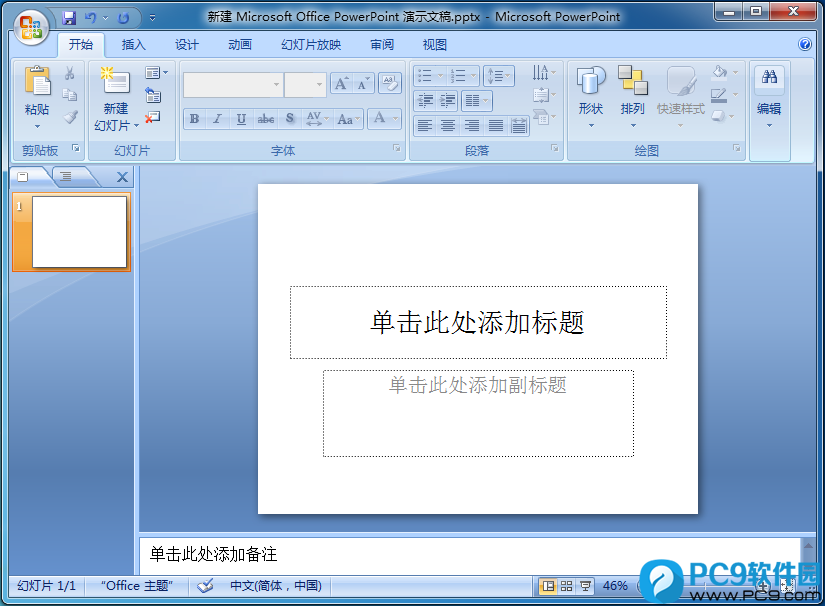
Task: Select slide 1 thumbnail
Action: 79,231
